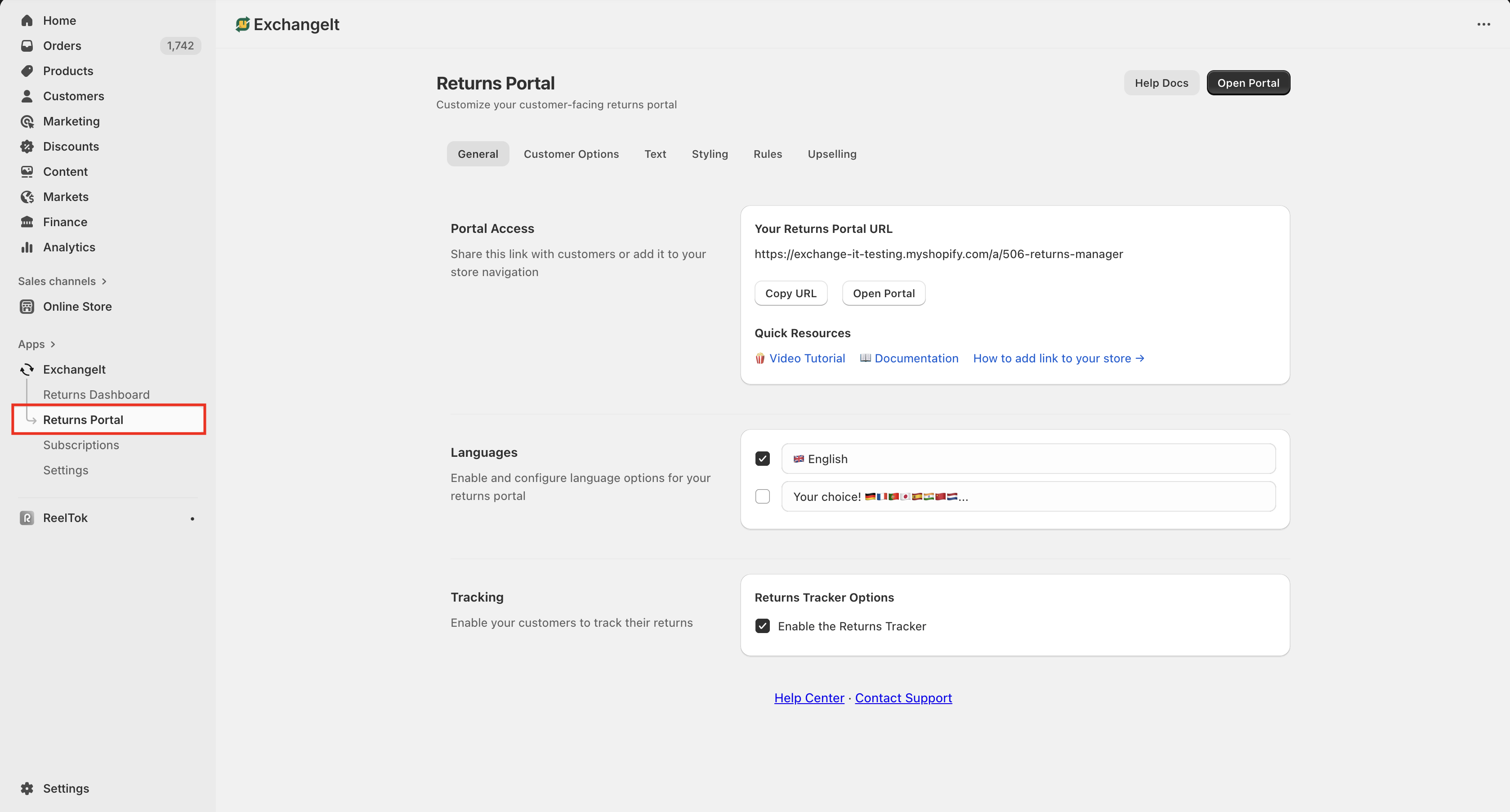Image resolution: width=1510 pixels, height=812 pixels.
Task: Expand the Apps section chevron
Action: click(53, 345)
